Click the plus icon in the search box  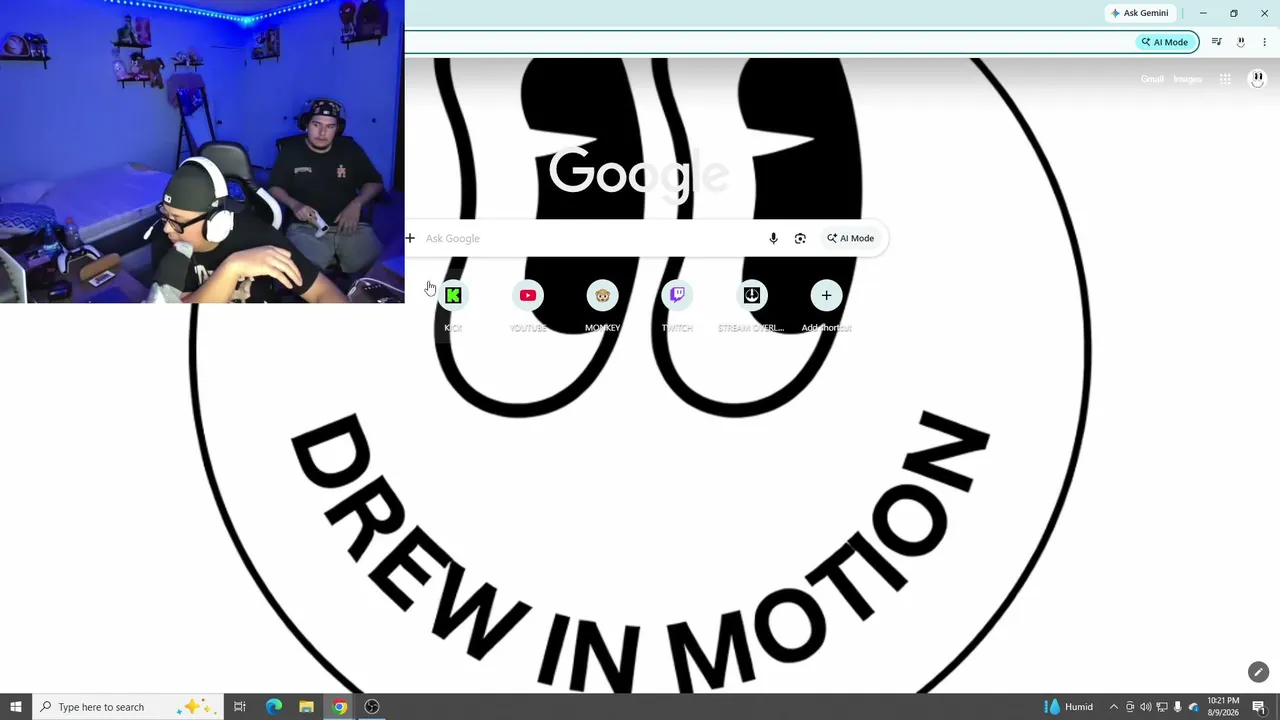click(410, 238)
